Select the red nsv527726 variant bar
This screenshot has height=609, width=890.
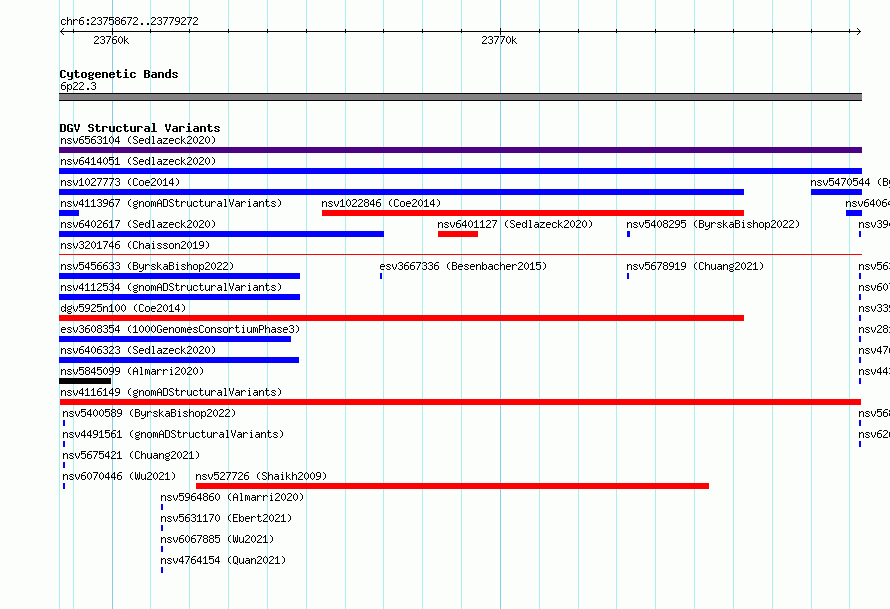(x=452, y=486)
